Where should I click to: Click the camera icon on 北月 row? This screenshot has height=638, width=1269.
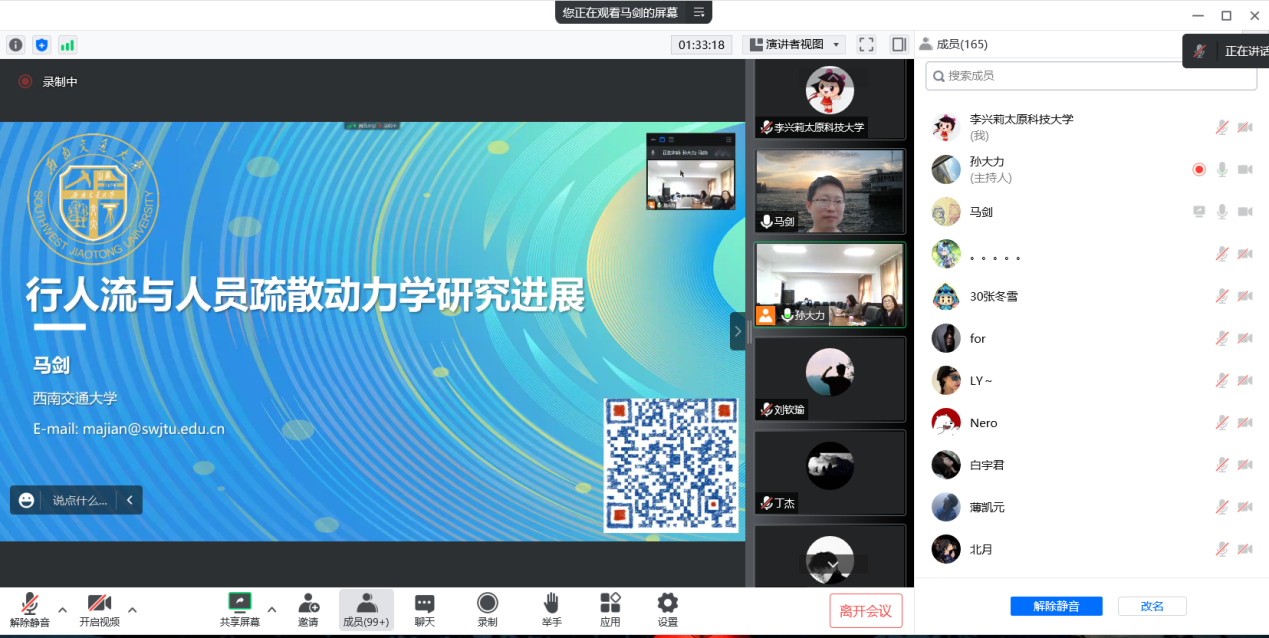(1245, 549)
